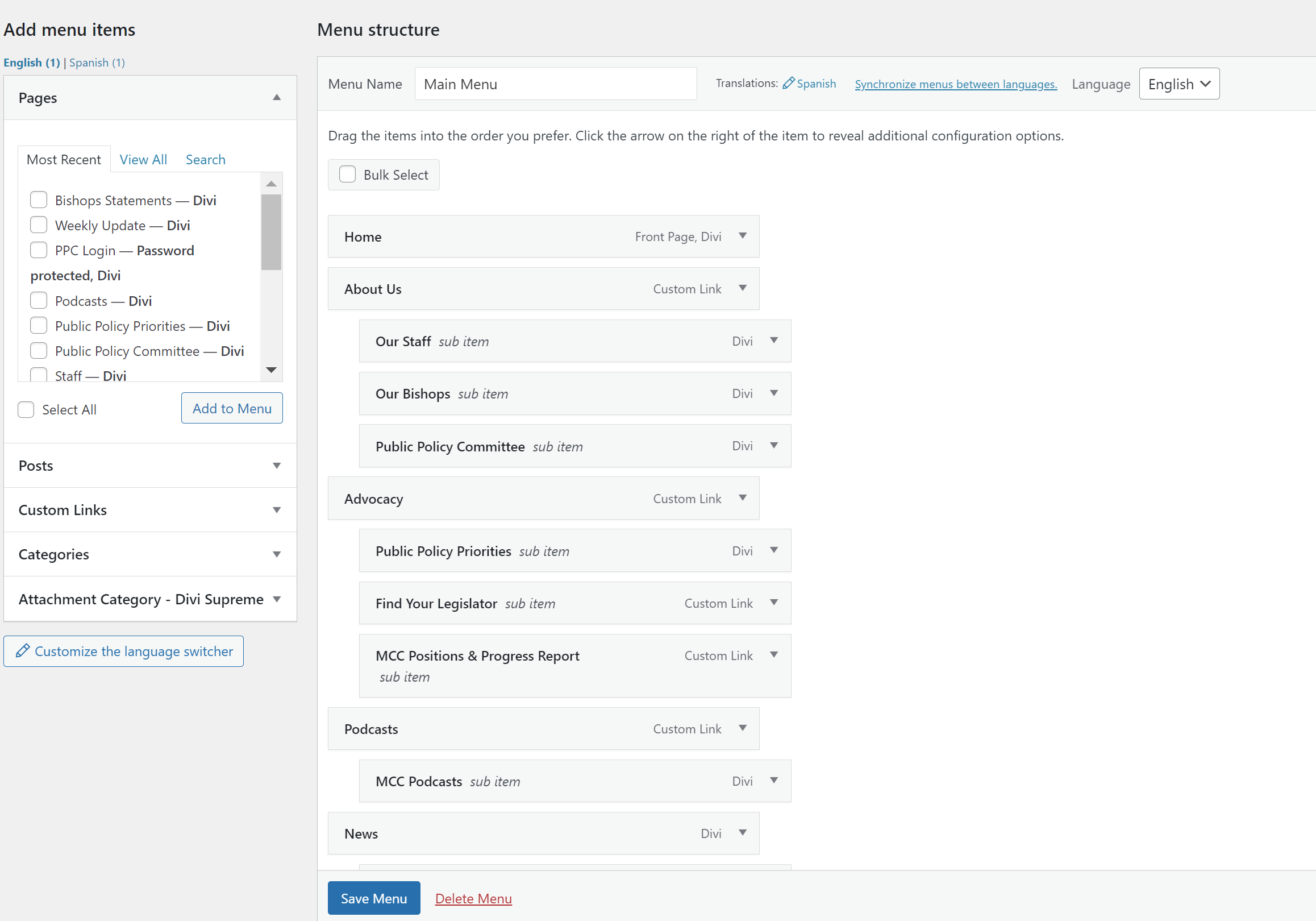
Task: Click the Menu Name input field
Action: pos(555,84)
